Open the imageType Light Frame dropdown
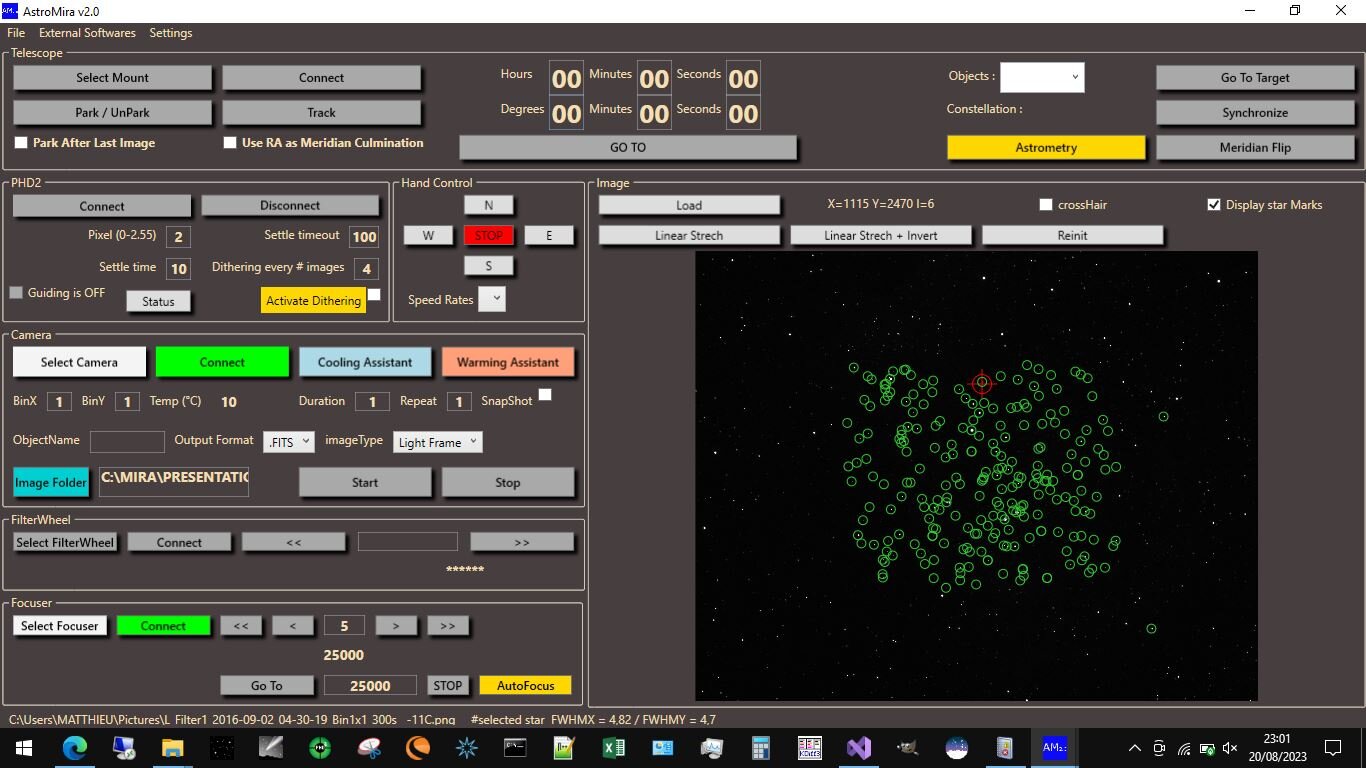The height and width of the screenshot is (768, 1366). 438,442
